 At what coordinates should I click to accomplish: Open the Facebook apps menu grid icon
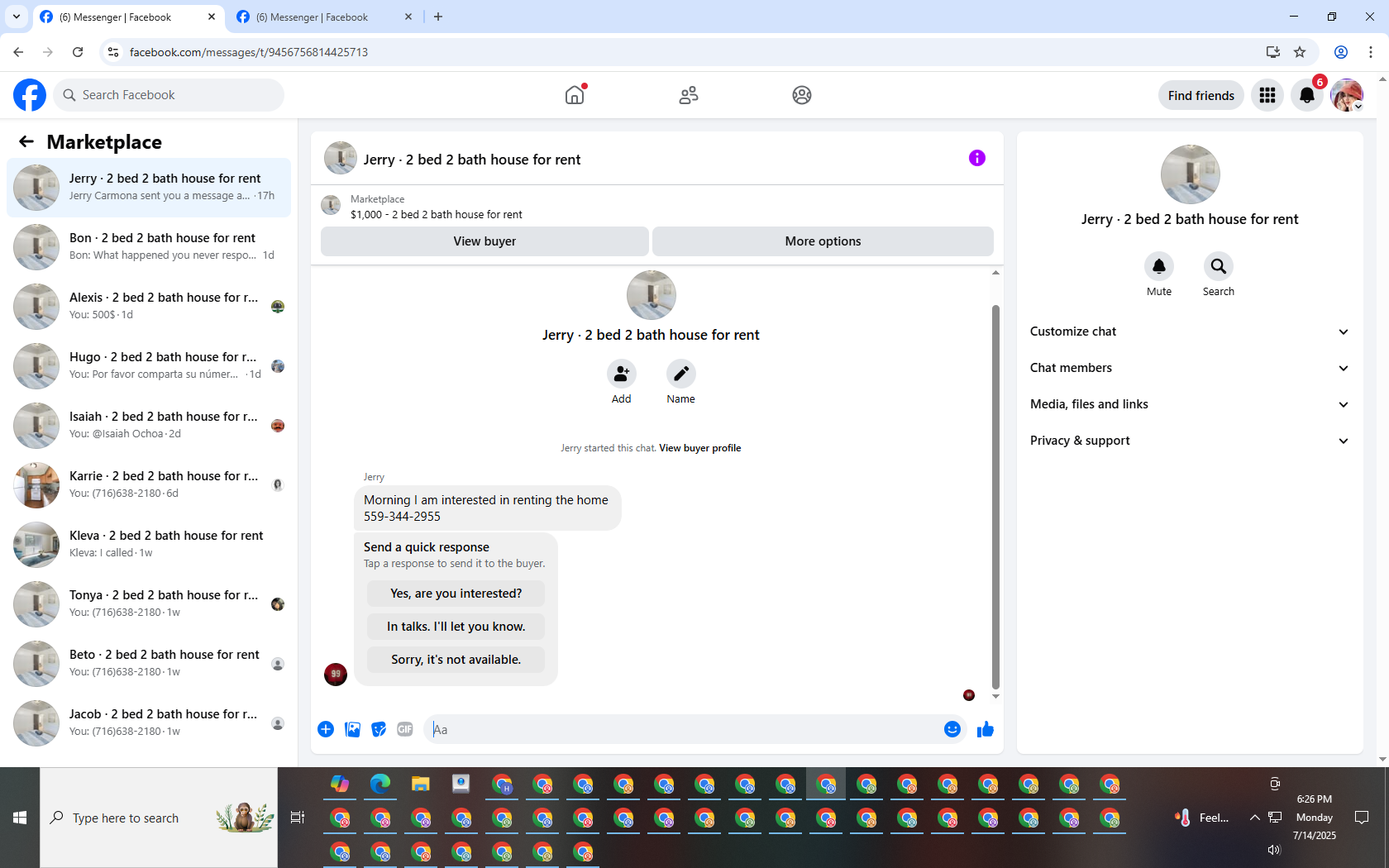click(1267, 96)
